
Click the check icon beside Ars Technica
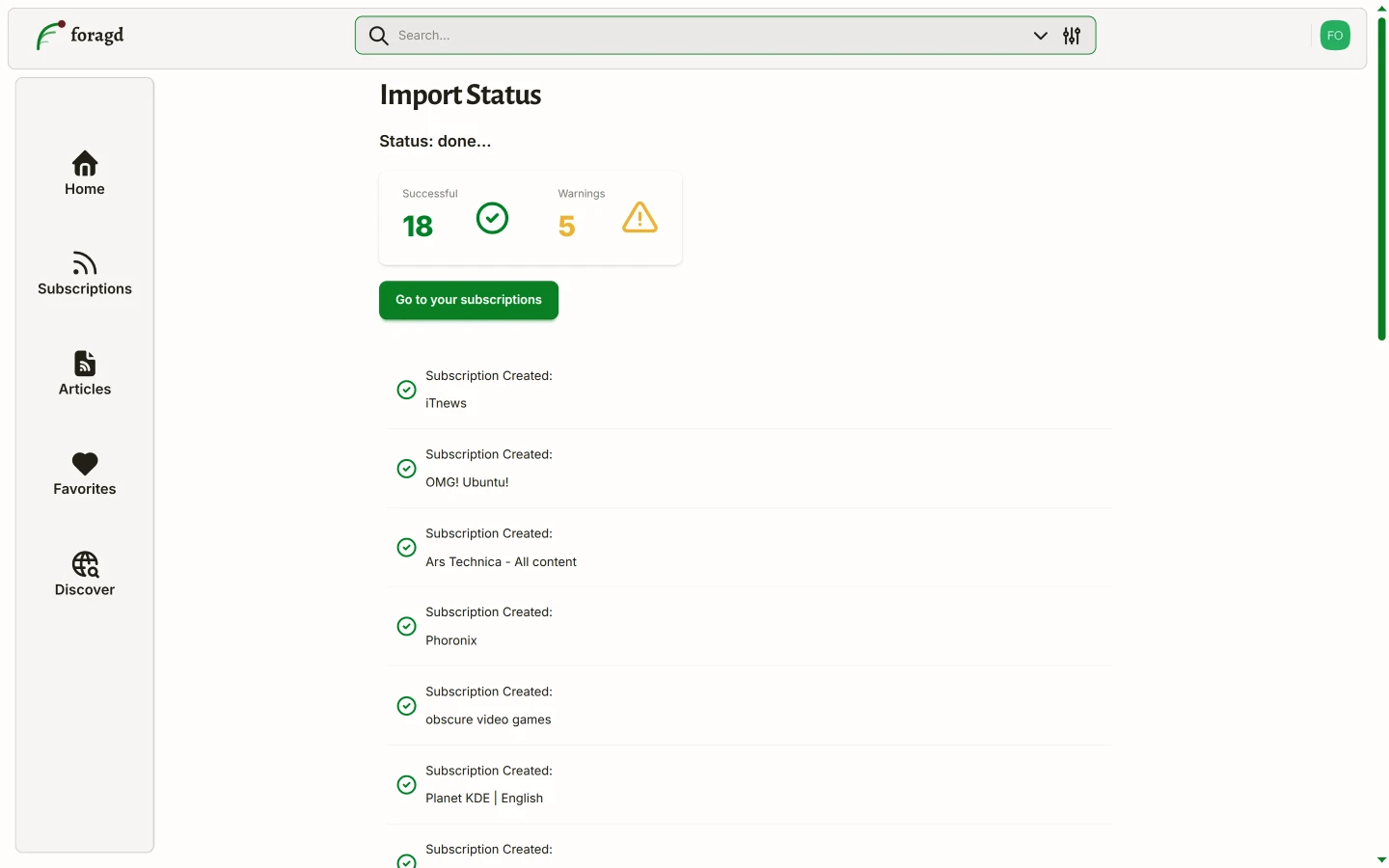point(407,548)
